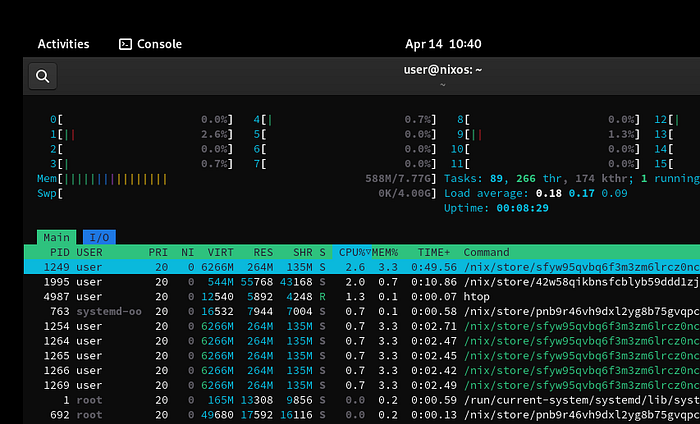700x424 pixels.
Task: Select process row with PID 1254
Action: (362, 326)
